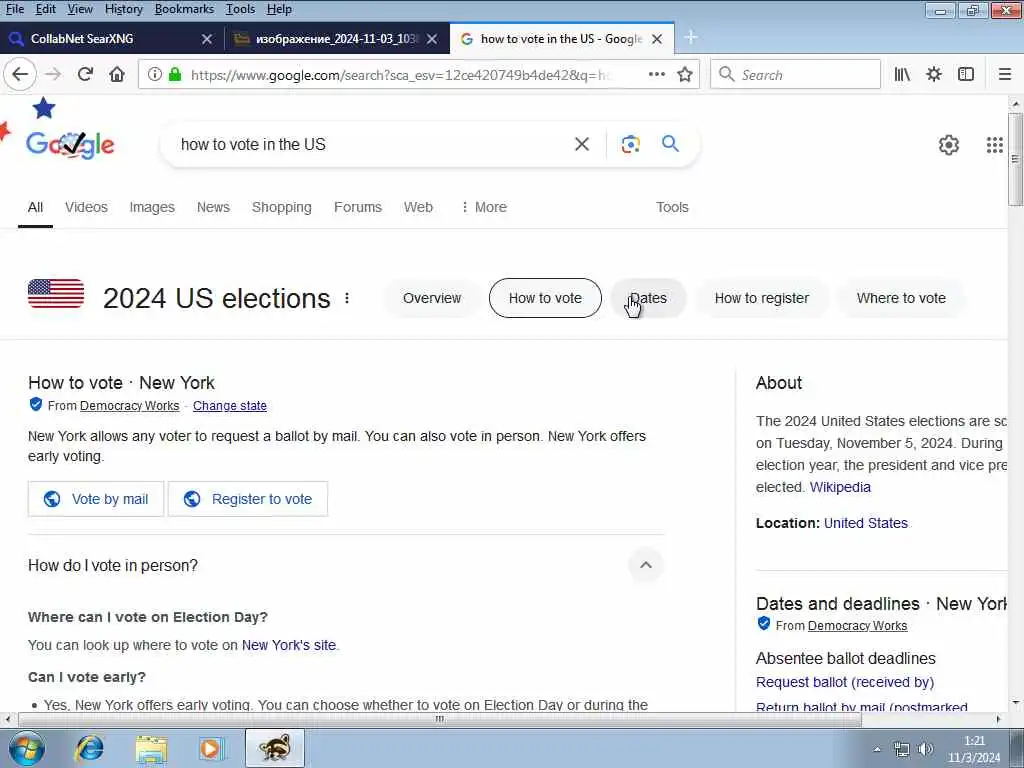The height and width of the screenshot is (768, 1024).
Task: Collapse the 'How do I vote in person?' section
Action: 645,565
